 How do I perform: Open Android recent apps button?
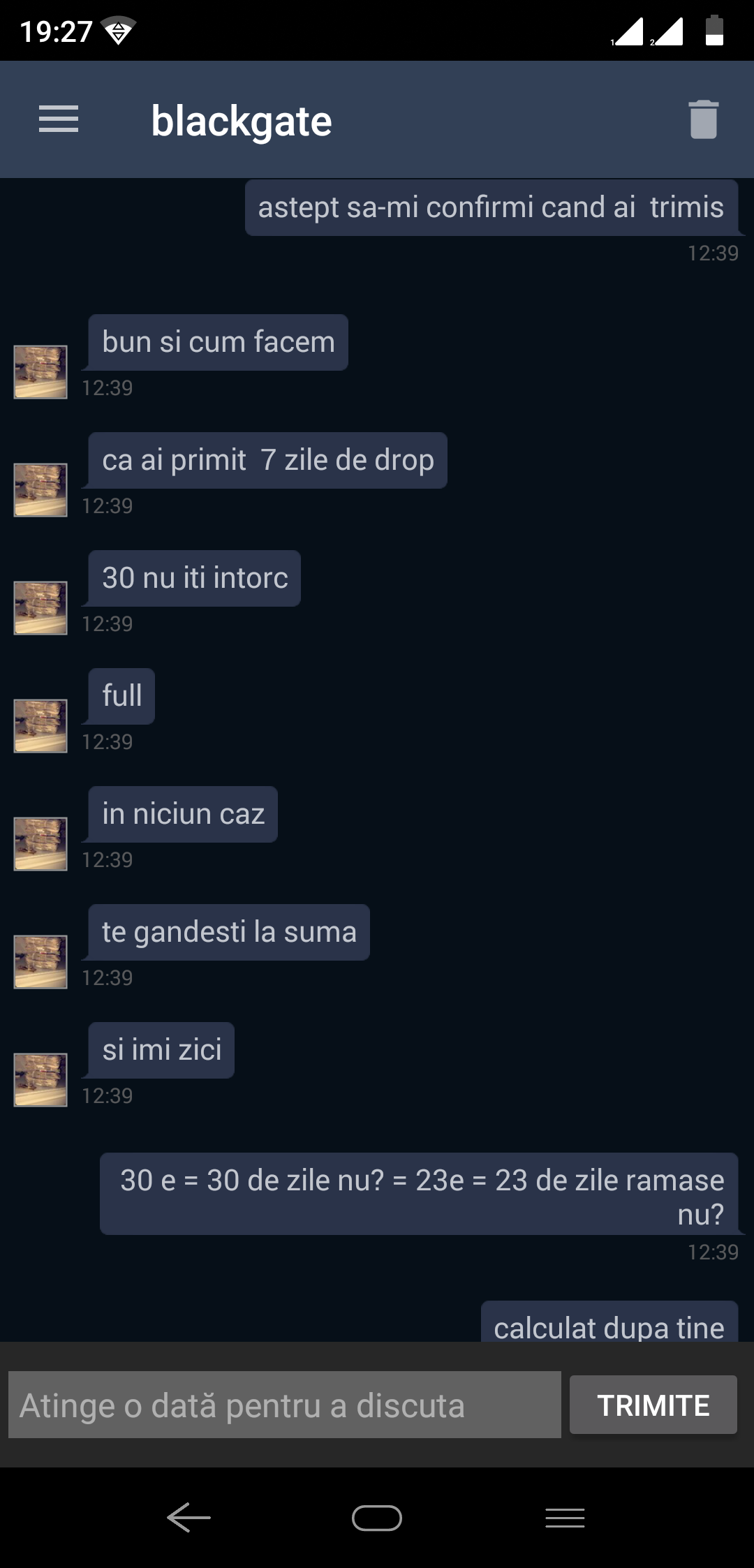point(565,1518)
